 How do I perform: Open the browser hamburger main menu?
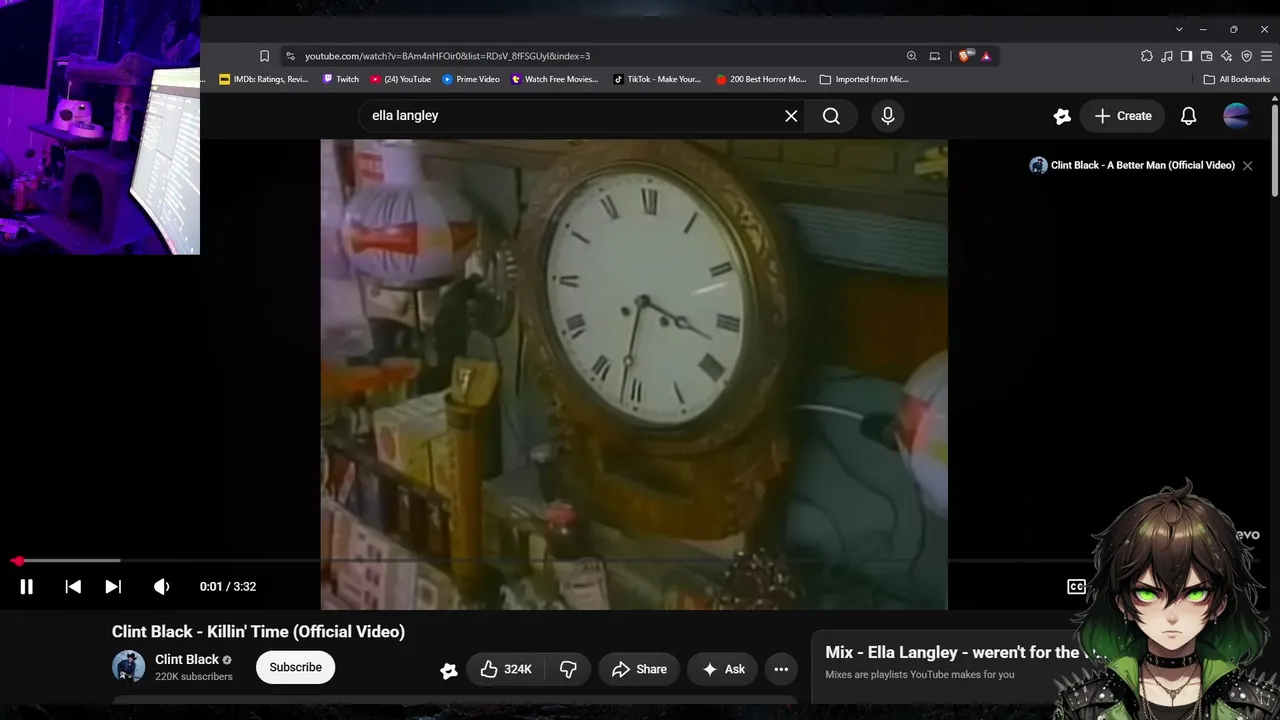click(1266, 56)
